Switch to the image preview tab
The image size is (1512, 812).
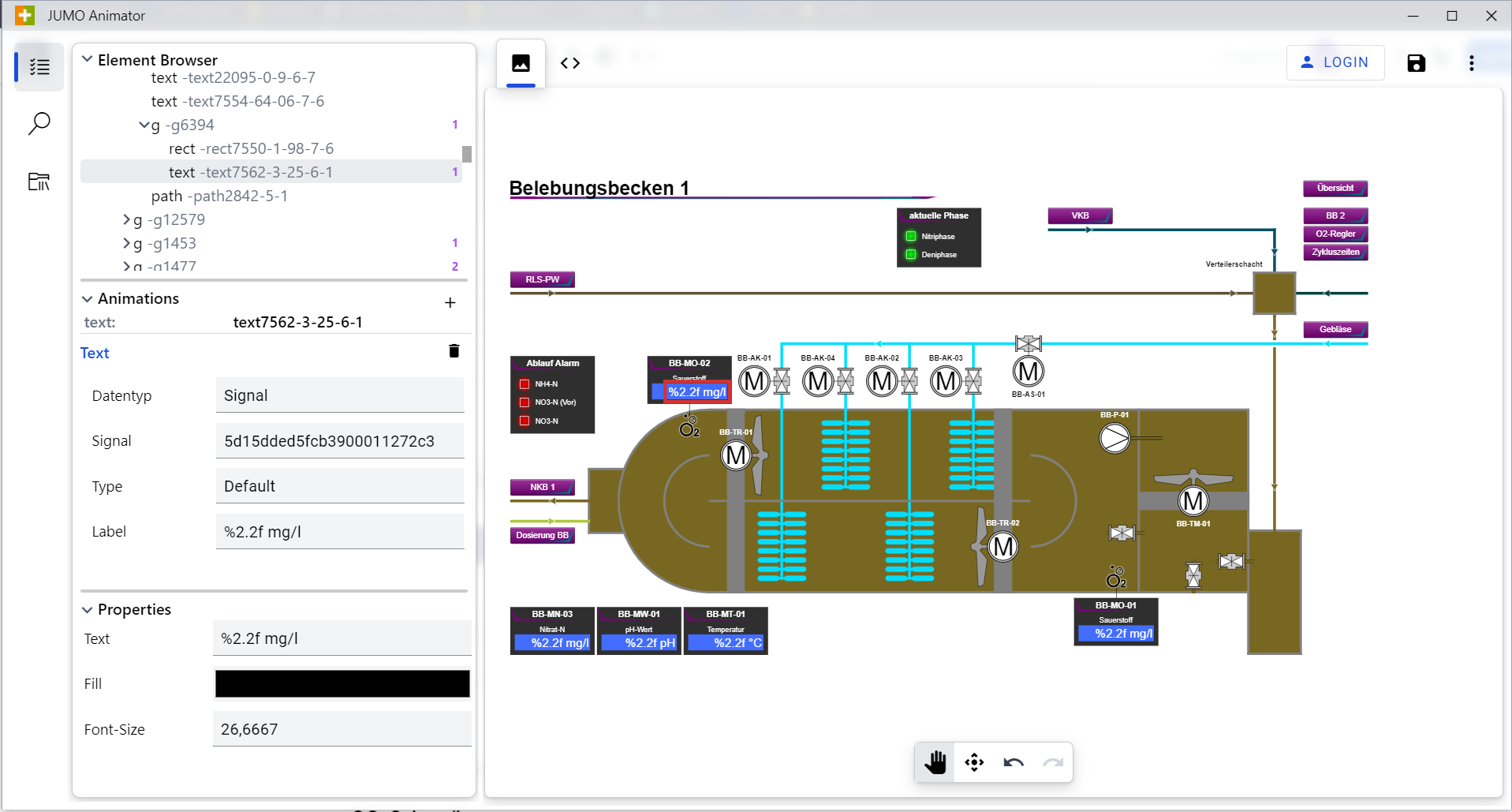521,63
